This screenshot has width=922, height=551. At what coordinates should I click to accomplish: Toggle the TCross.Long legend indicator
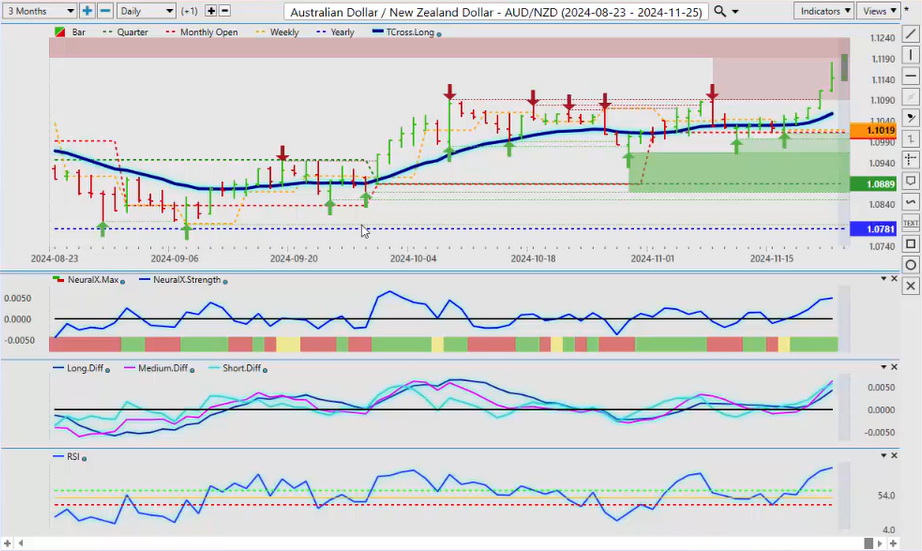click(404, 32)
